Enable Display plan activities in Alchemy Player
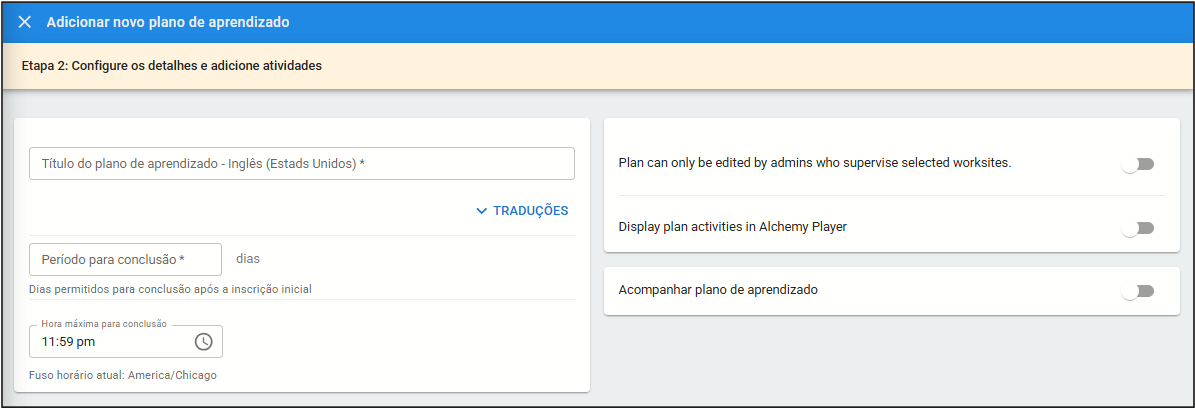Viewport: 1195px width, 408px height. (x=1137, y=228)
